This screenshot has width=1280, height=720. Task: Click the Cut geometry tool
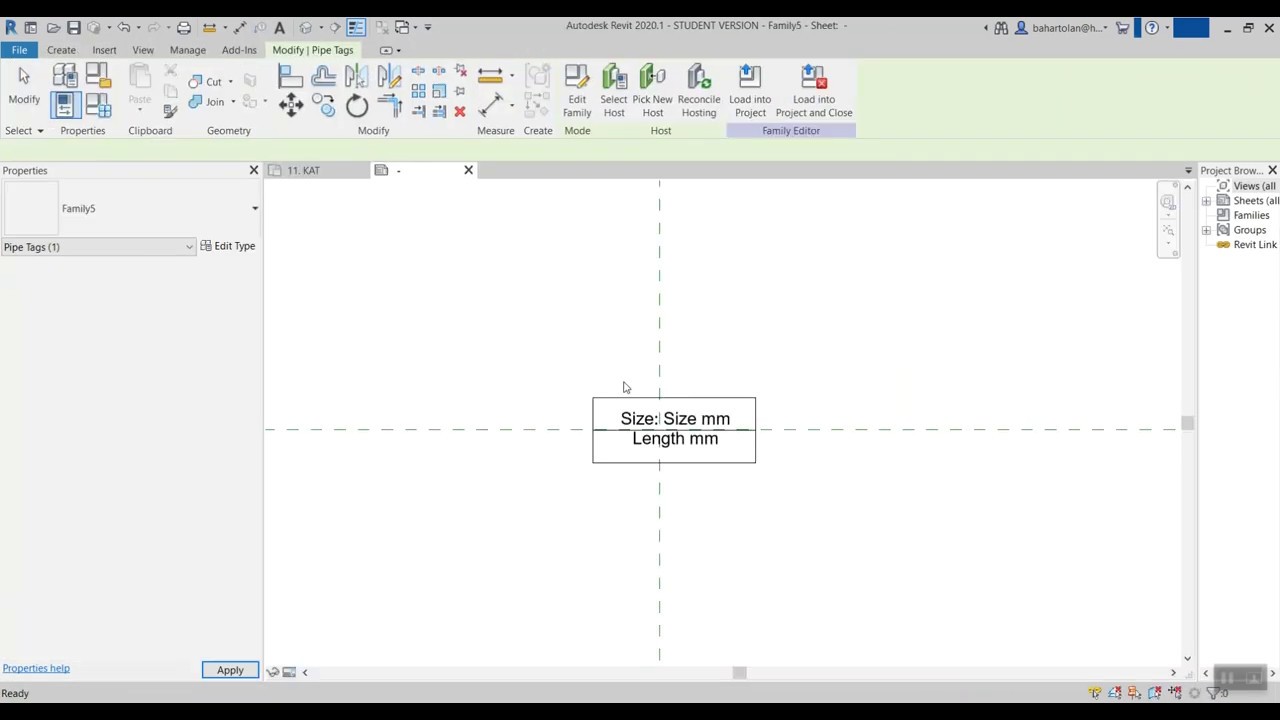click(204, 82)
